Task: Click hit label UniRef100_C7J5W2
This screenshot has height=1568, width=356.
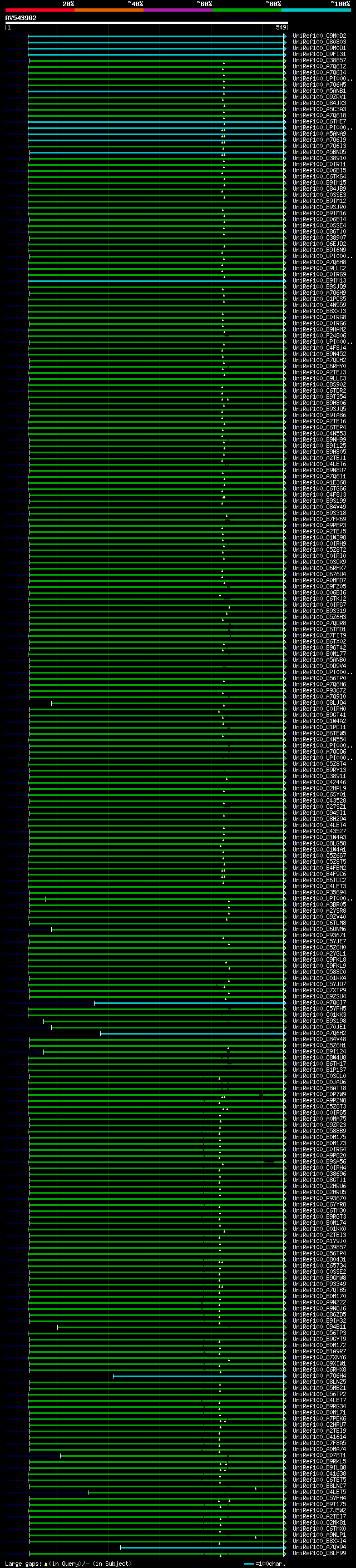Action: (x=319, y=1510)
